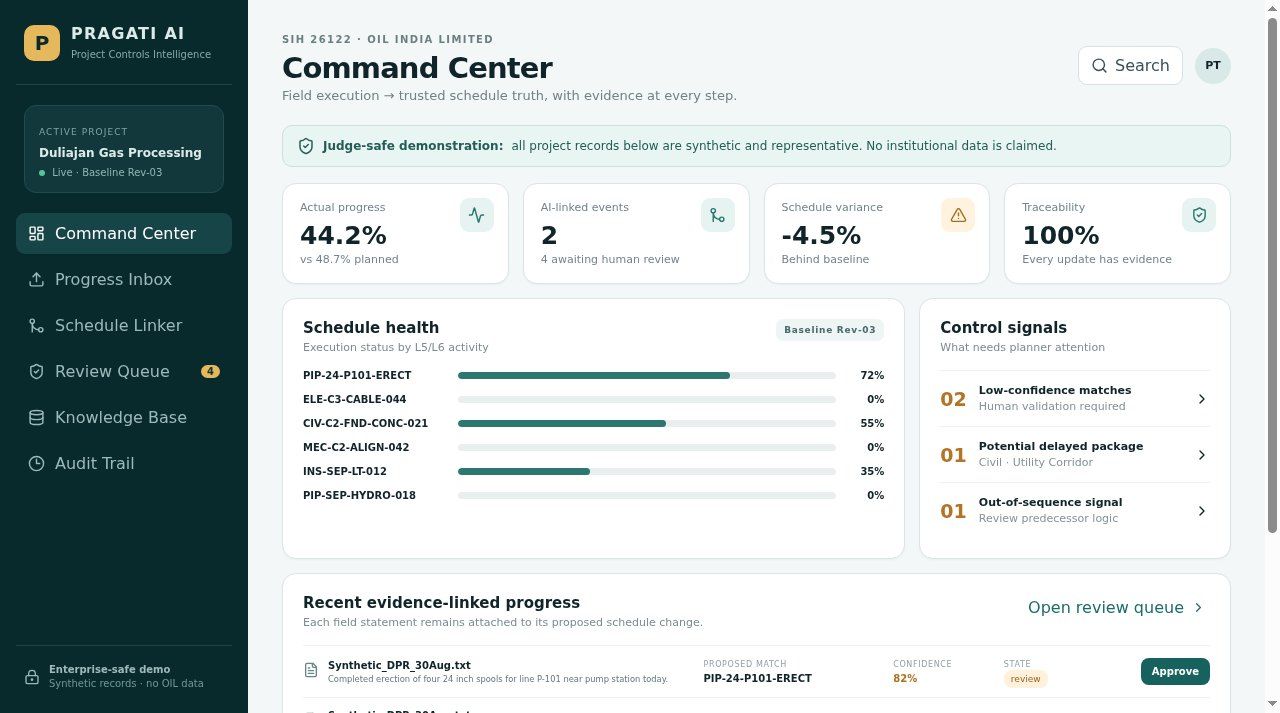The image size is (1280, 713).
Task: Click the Schedule variance warning icon
Action: (958, 215)
